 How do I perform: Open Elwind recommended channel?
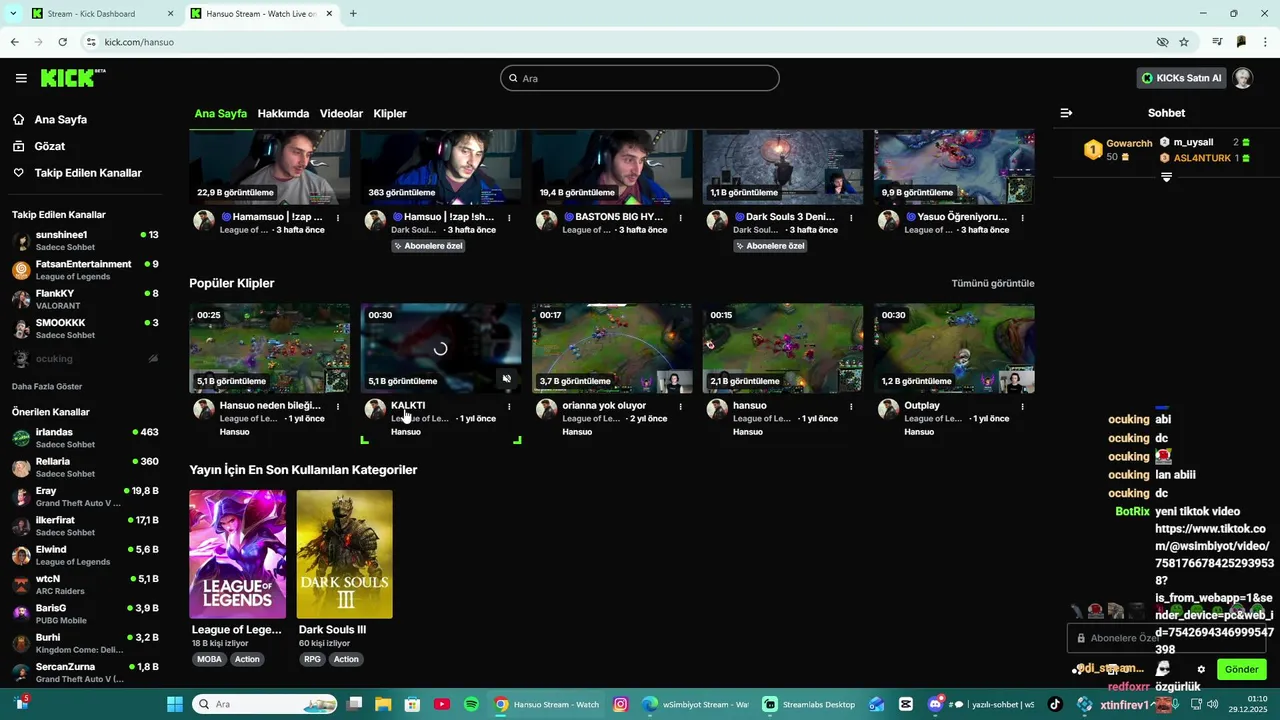click(x=85, y=555)
